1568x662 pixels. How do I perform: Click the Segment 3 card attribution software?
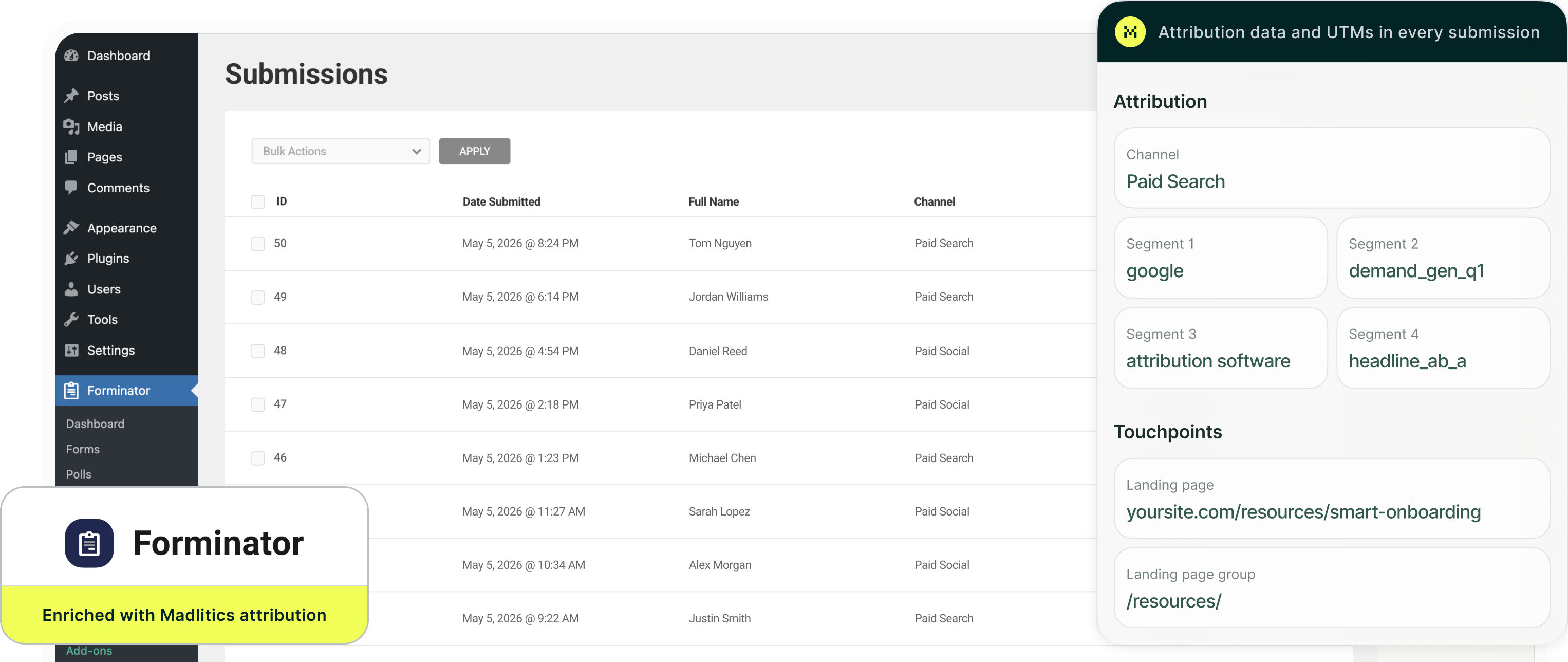[x=1220, y=348]
